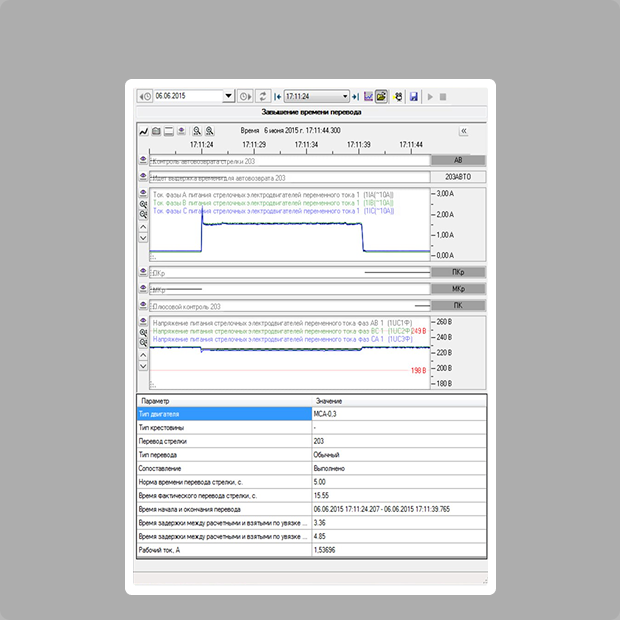Click the 17:11:34 mark on time axis

(306, 145)
